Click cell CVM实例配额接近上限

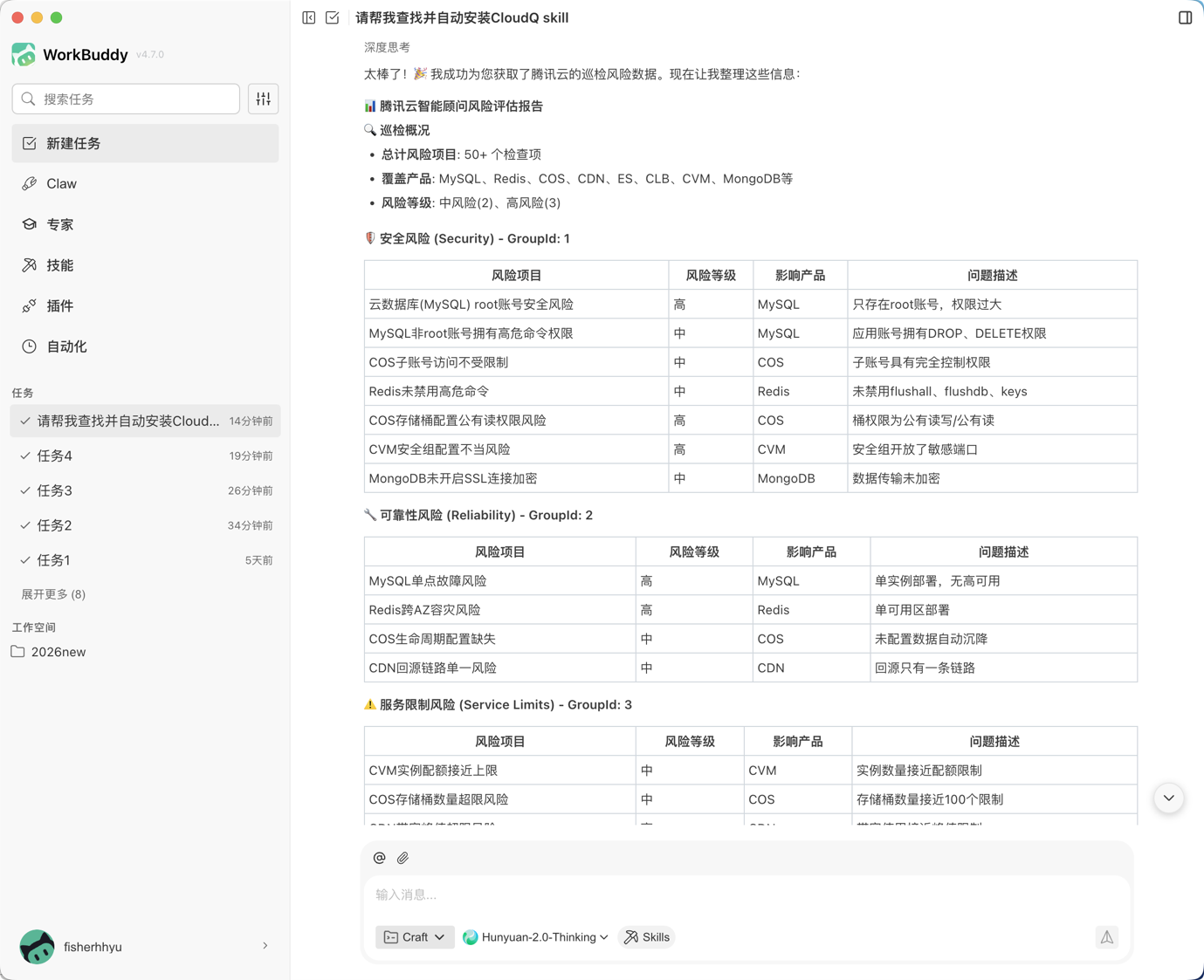pos(500,771)
